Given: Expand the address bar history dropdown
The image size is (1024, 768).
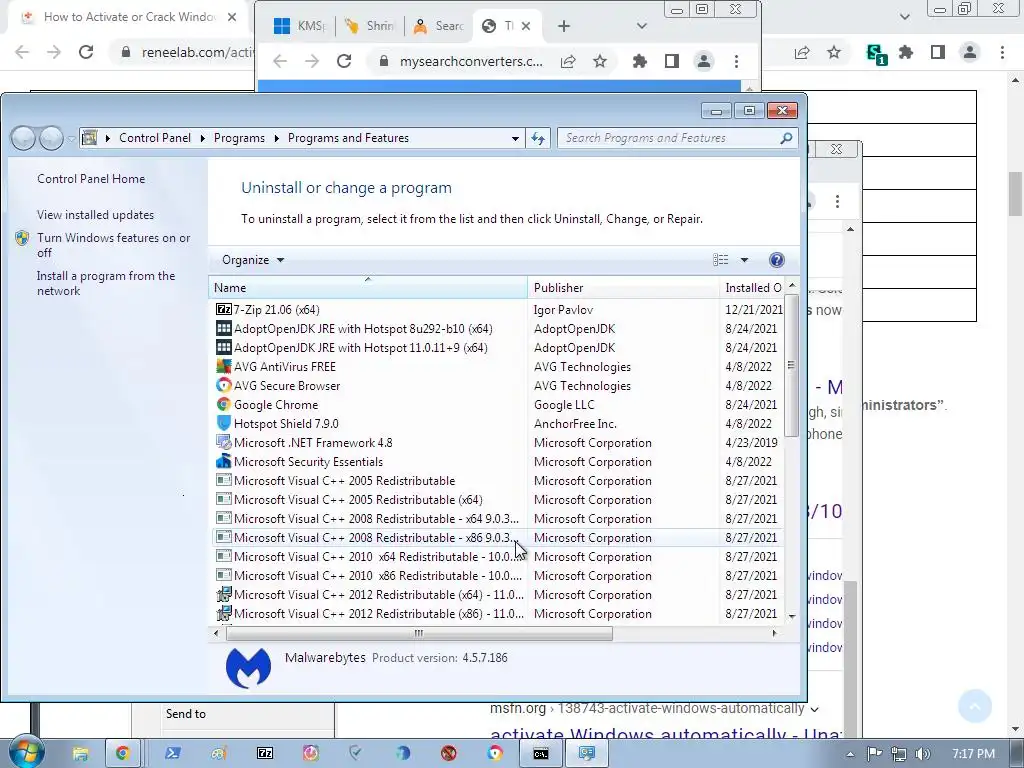Looking at the screenshot, I should [x=515, y=138].
